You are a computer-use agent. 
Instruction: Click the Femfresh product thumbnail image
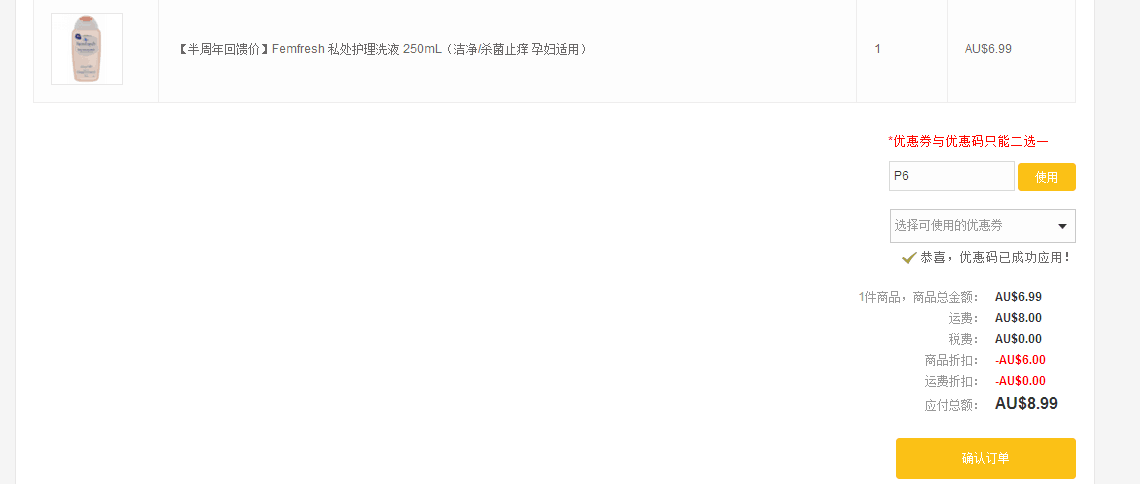click(x=87, y=49)
